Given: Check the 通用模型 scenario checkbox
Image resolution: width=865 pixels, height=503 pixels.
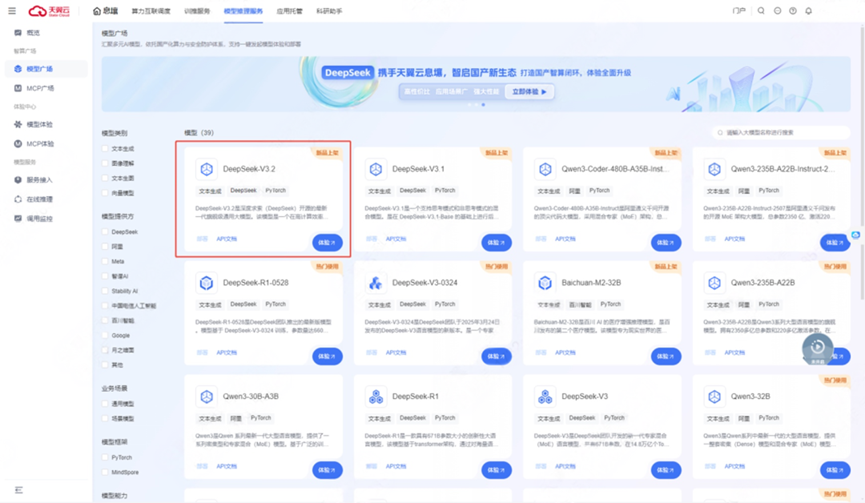Looking at the screenshot, I should click(x=105, y=404).
